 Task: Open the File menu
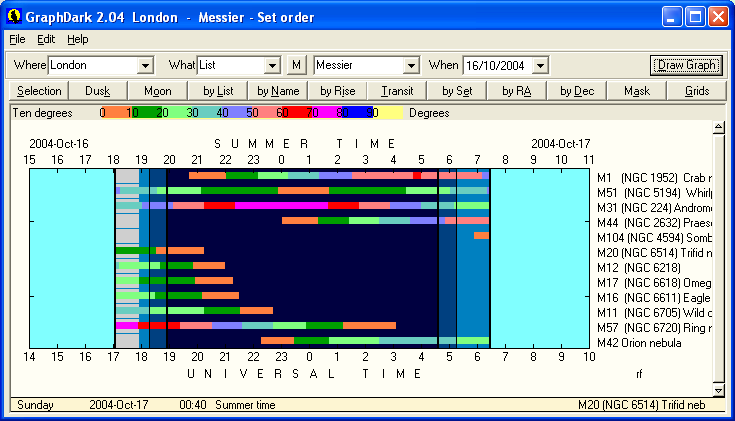pos(17,39)
